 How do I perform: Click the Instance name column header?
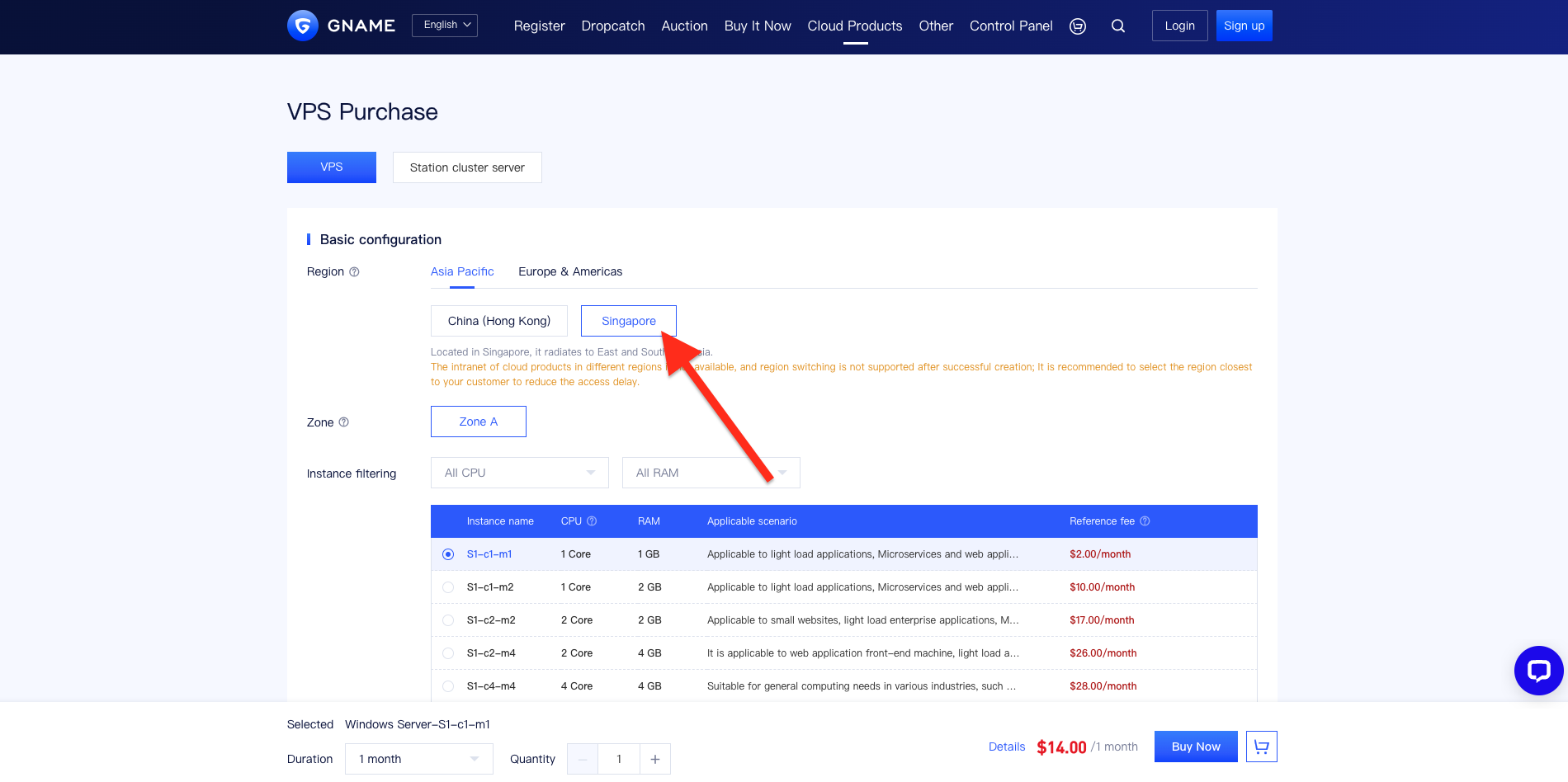coord(500,521)
